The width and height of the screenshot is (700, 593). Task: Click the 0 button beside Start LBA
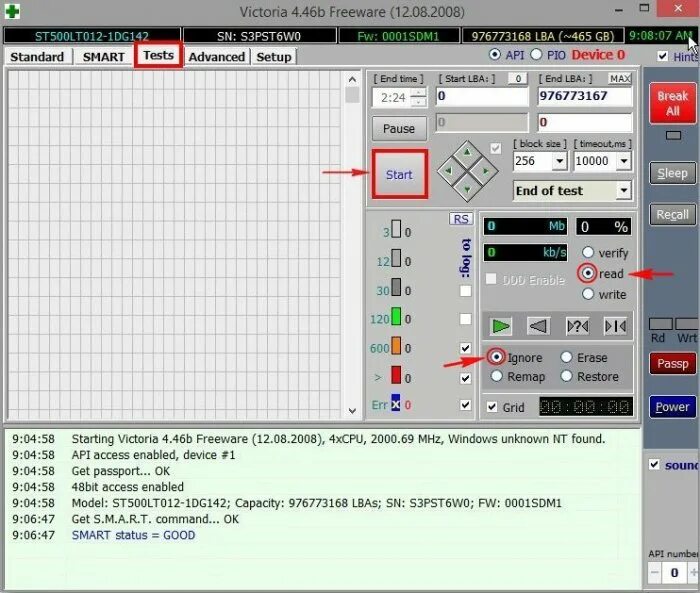point(518,79)
